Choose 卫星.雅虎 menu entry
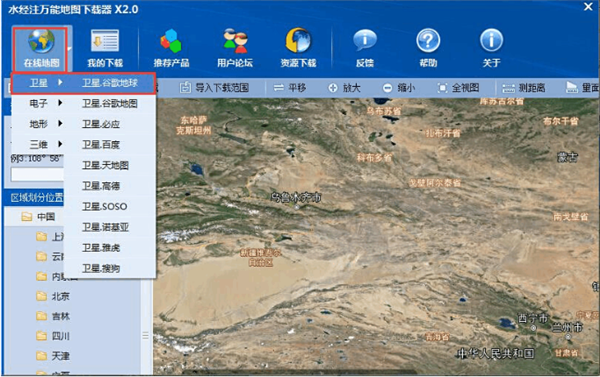Screen dimensions: 600x377 [110, 248]
